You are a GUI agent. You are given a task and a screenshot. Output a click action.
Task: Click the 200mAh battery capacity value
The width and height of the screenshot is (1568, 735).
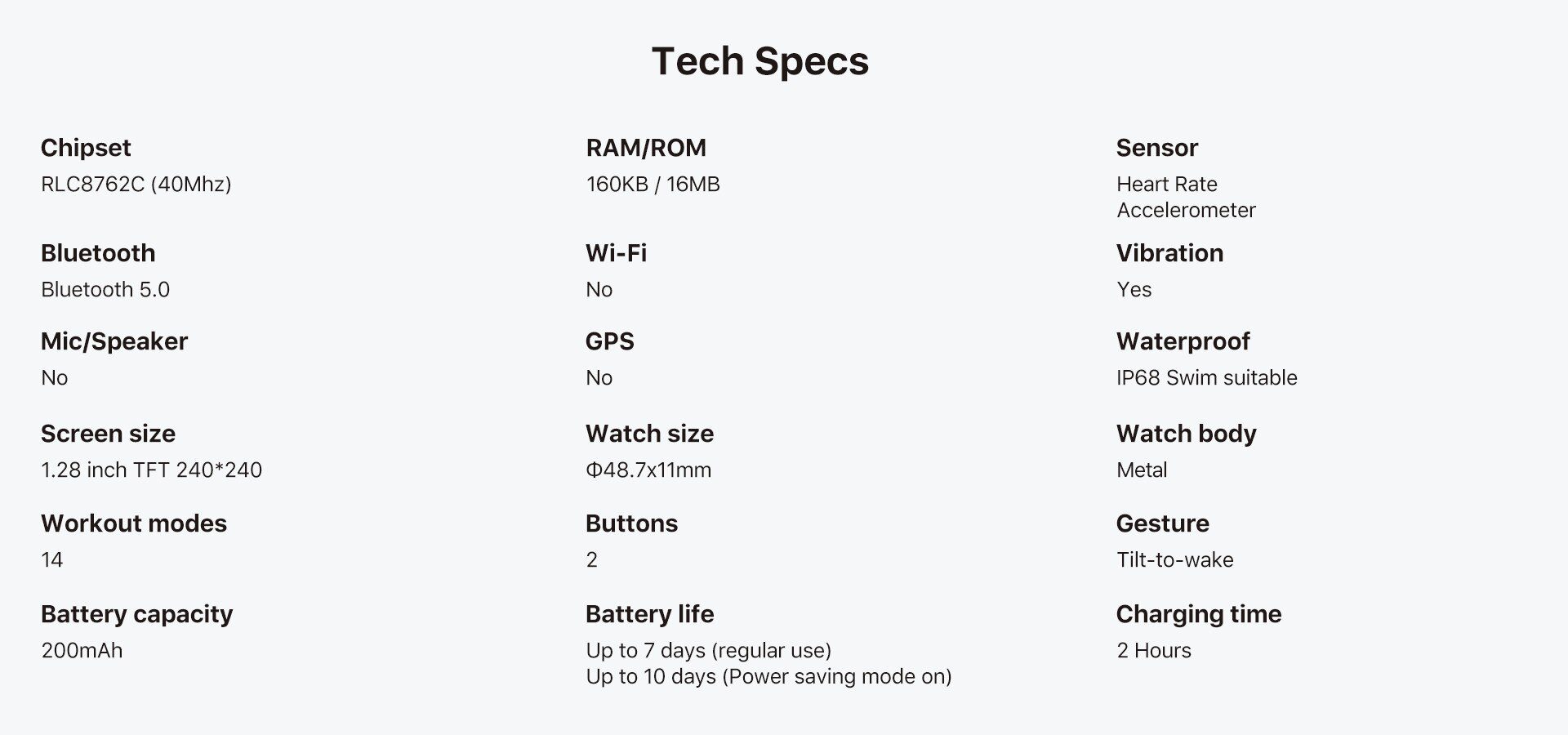pos(82,650)
